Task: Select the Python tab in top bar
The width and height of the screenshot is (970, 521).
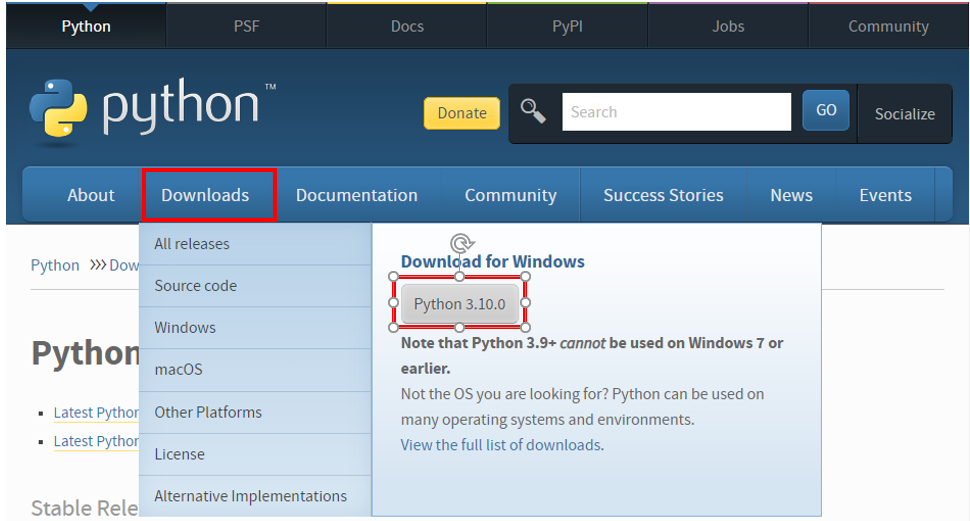Action: click(86, 26)
